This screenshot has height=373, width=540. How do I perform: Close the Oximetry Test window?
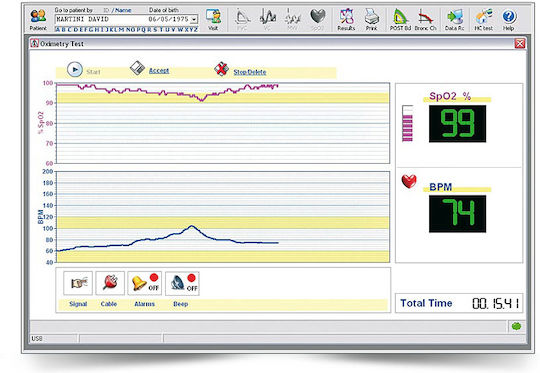tap(520, 43)
